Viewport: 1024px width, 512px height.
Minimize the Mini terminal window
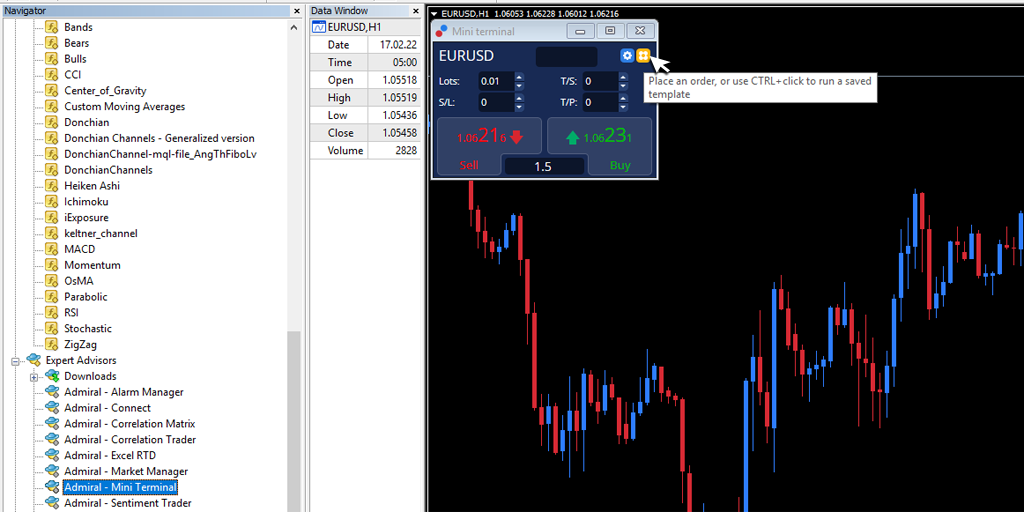tap(580, 31)
